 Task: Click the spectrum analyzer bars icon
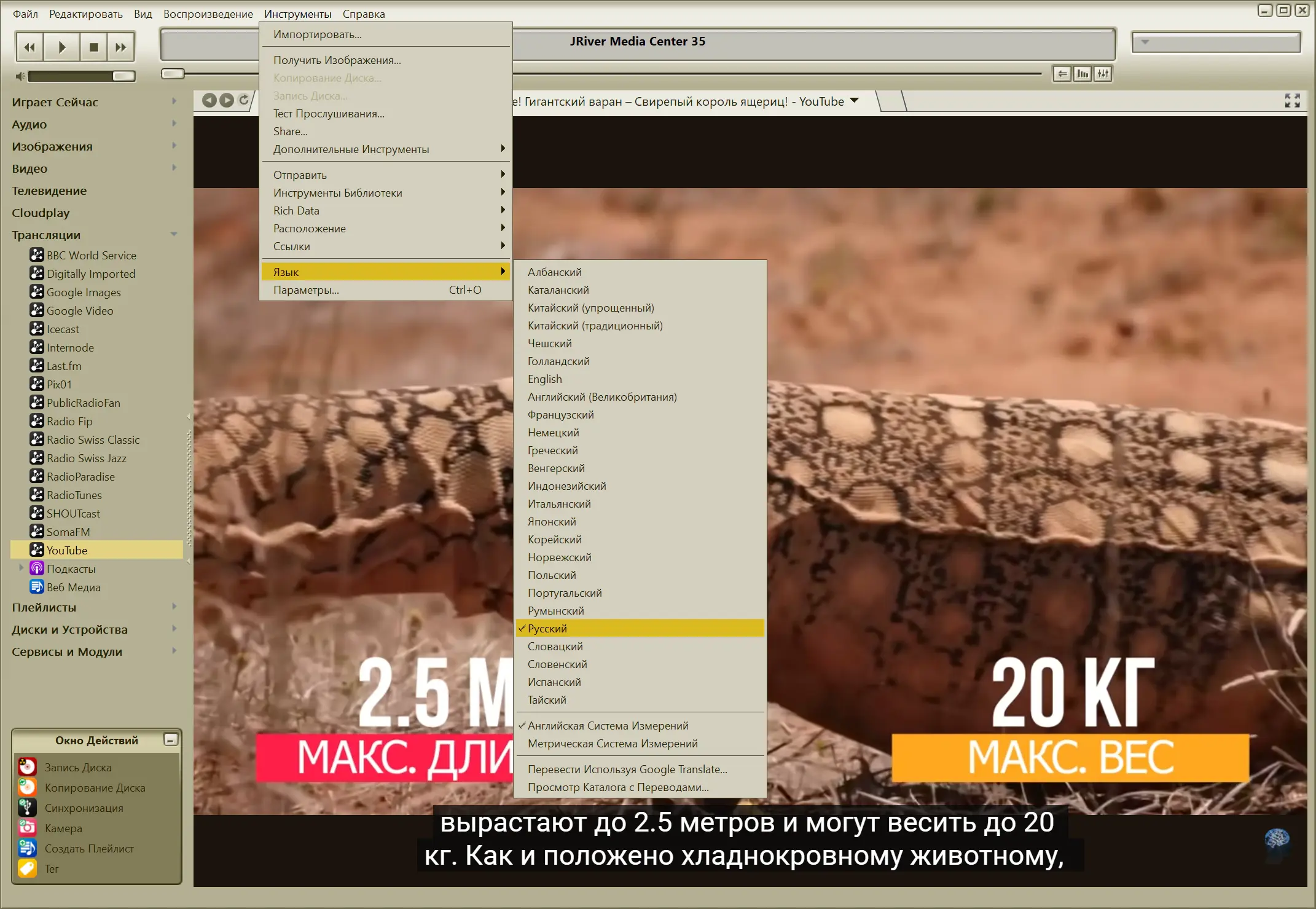1083,74
